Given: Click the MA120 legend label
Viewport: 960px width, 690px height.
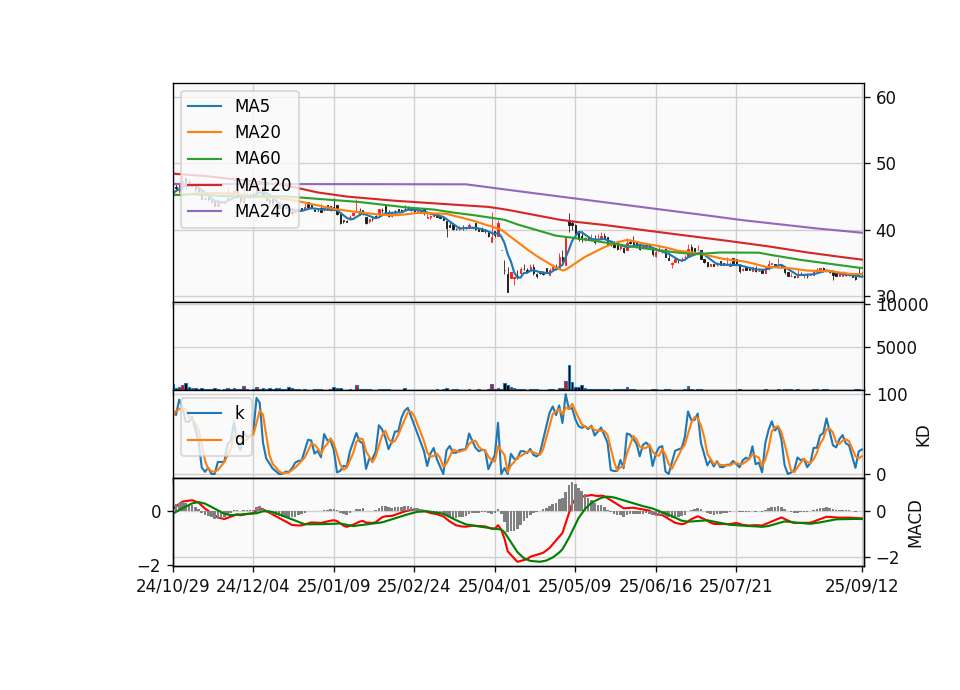Looking at the screenshot, I should [263, 184].
